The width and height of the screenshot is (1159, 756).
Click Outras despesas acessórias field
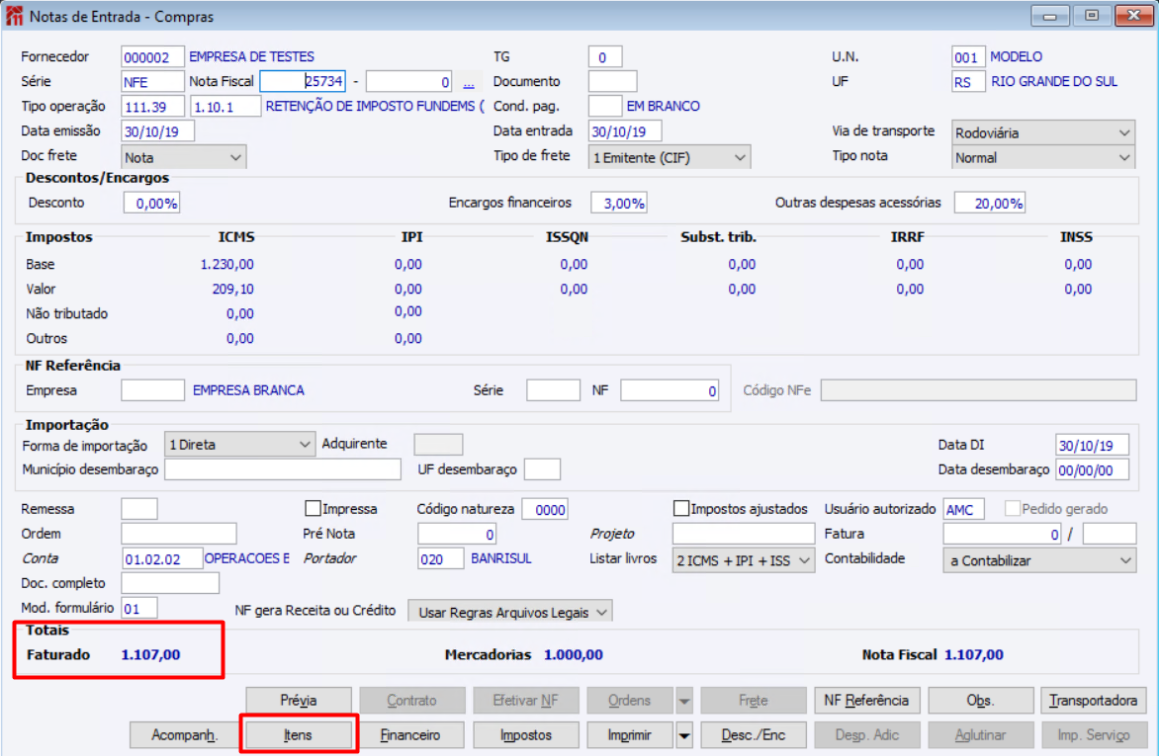click(990, 203)
